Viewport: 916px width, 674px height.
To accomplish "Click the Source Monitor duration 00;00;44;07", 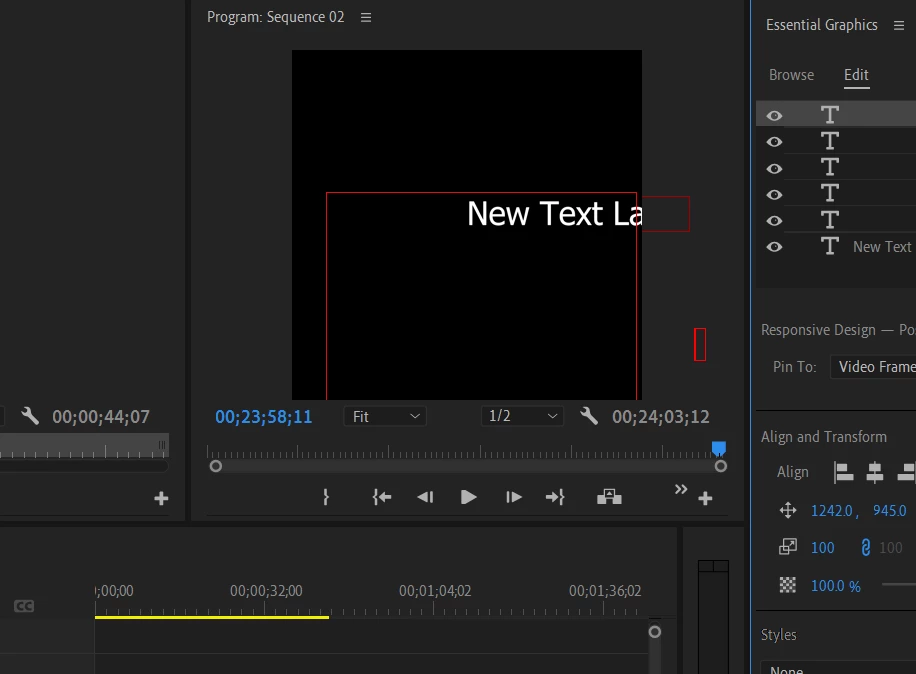I will 101,416.
